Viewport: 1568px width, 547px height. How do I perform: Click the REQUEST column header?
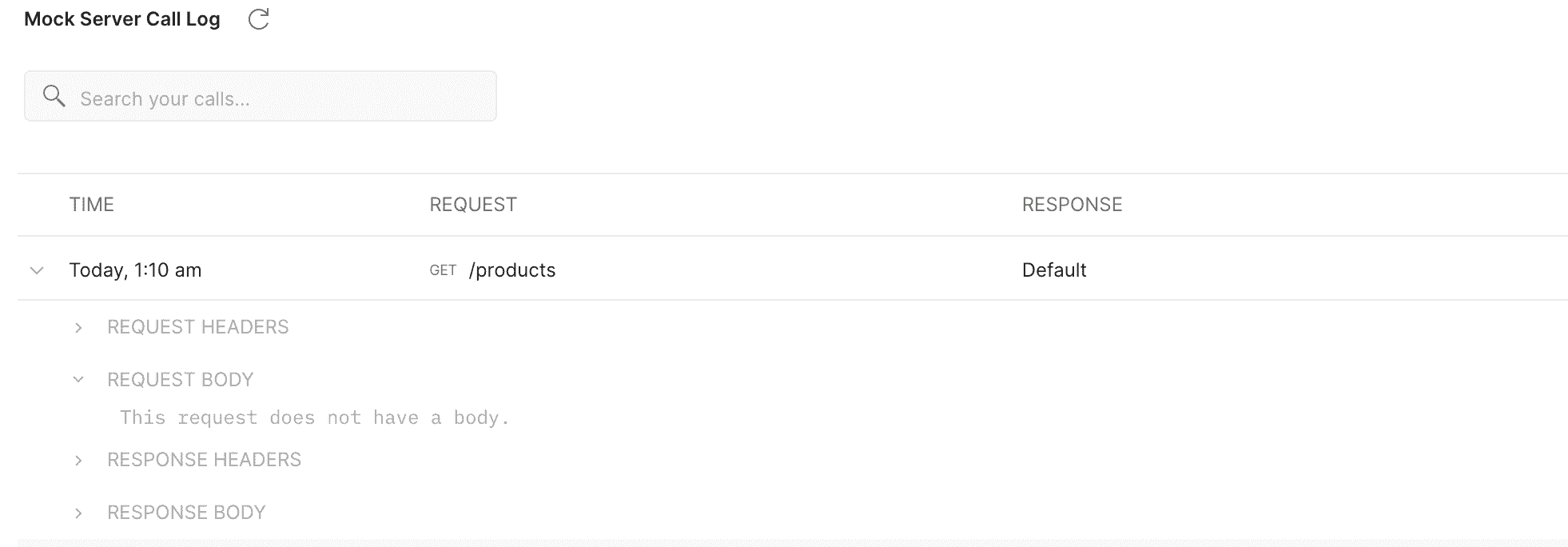(x=473, y=205)
